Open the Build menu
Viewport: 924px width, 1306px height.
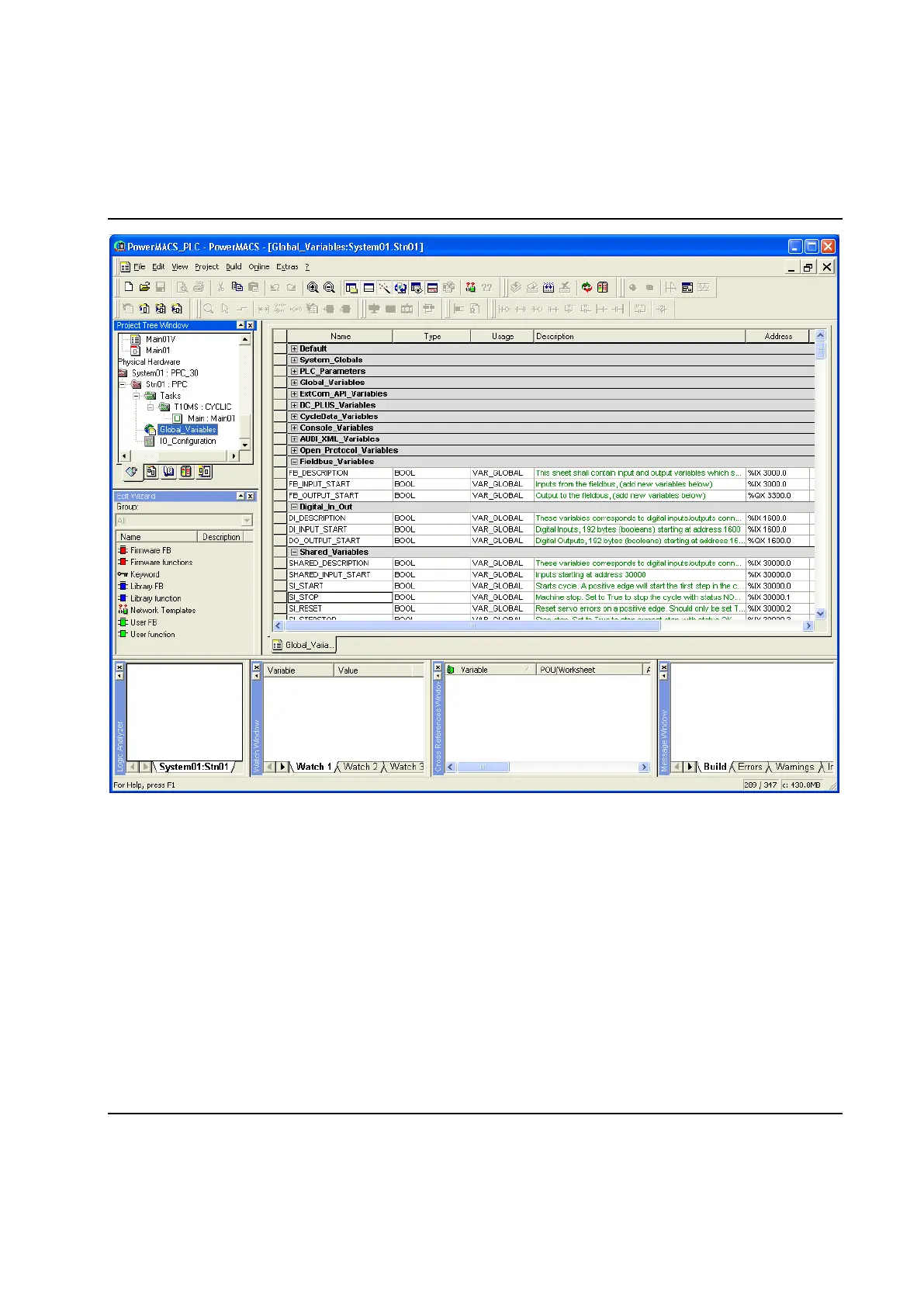pyautogui.click(x=234, y=267)
